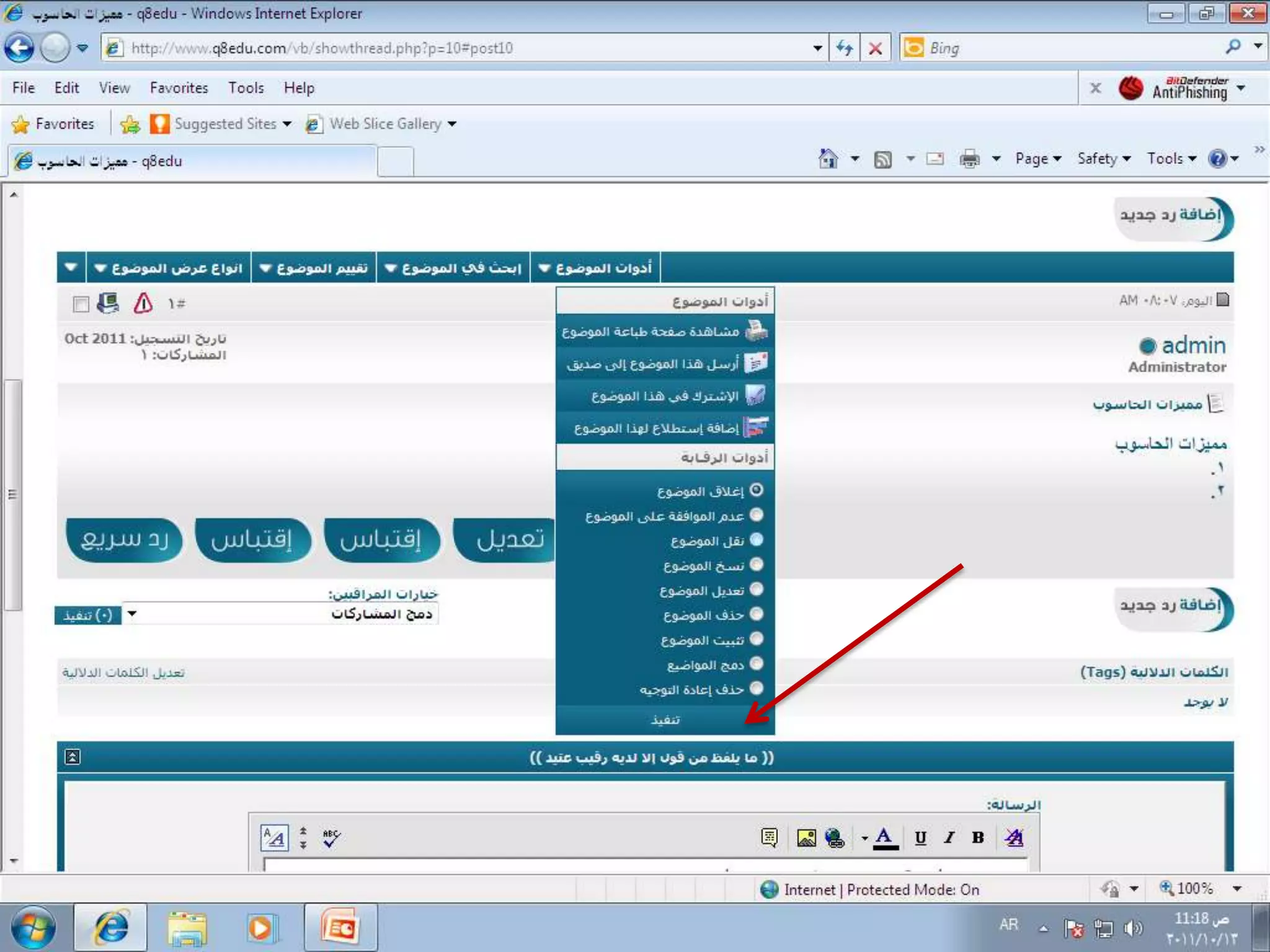Open the Favorites menu in menu bar
The image size is (1270, 952).
(179, 88)
